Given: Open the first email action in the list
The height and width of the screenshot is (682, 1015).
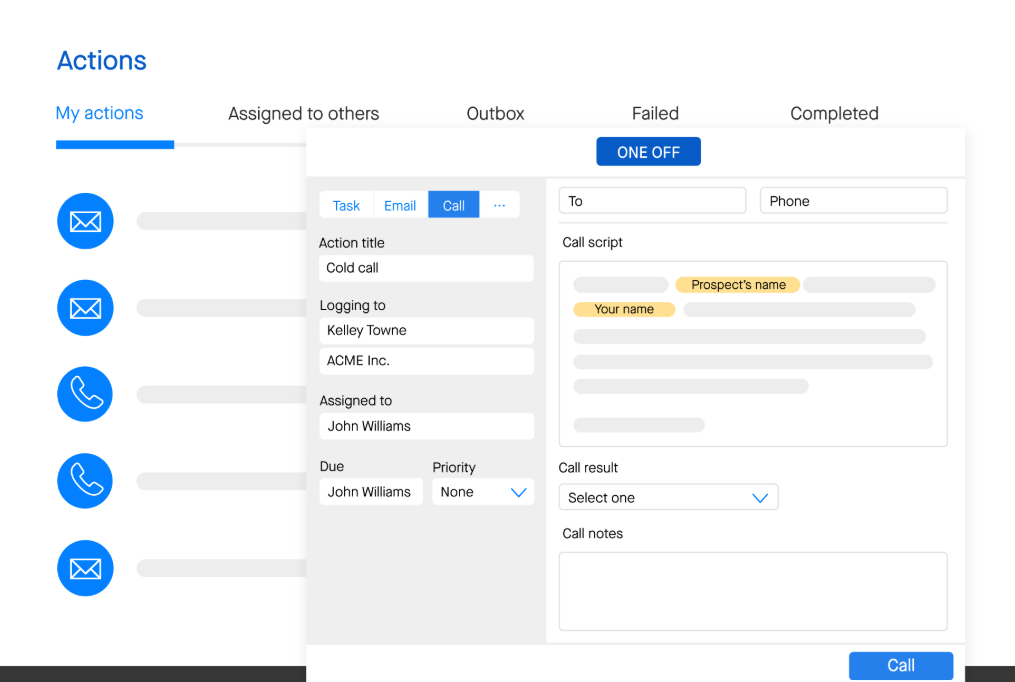Looking at the screenshot, I should click(85, 221).
